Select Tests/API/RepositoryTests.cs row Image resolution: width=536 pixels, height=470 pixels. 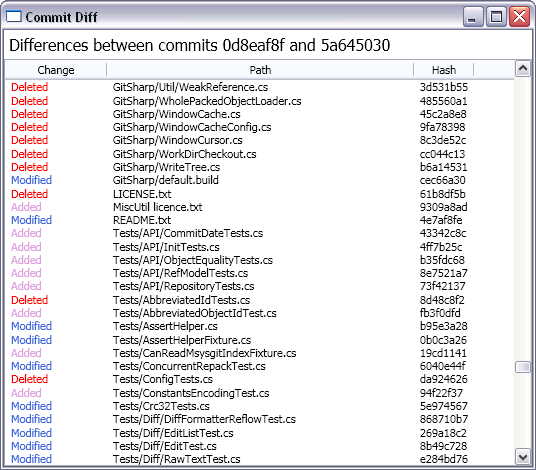point(259,286)
